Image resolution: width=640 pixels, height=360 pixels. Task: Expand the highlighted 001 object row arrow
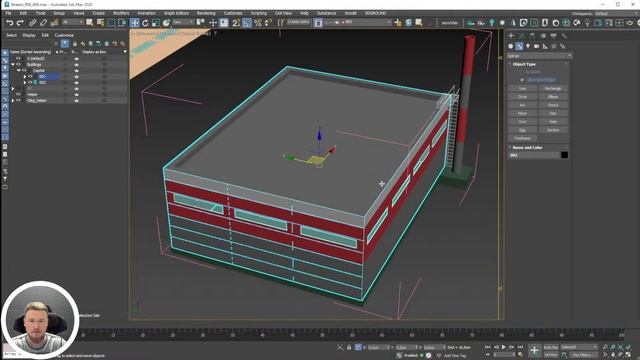(x=24, y=76)
